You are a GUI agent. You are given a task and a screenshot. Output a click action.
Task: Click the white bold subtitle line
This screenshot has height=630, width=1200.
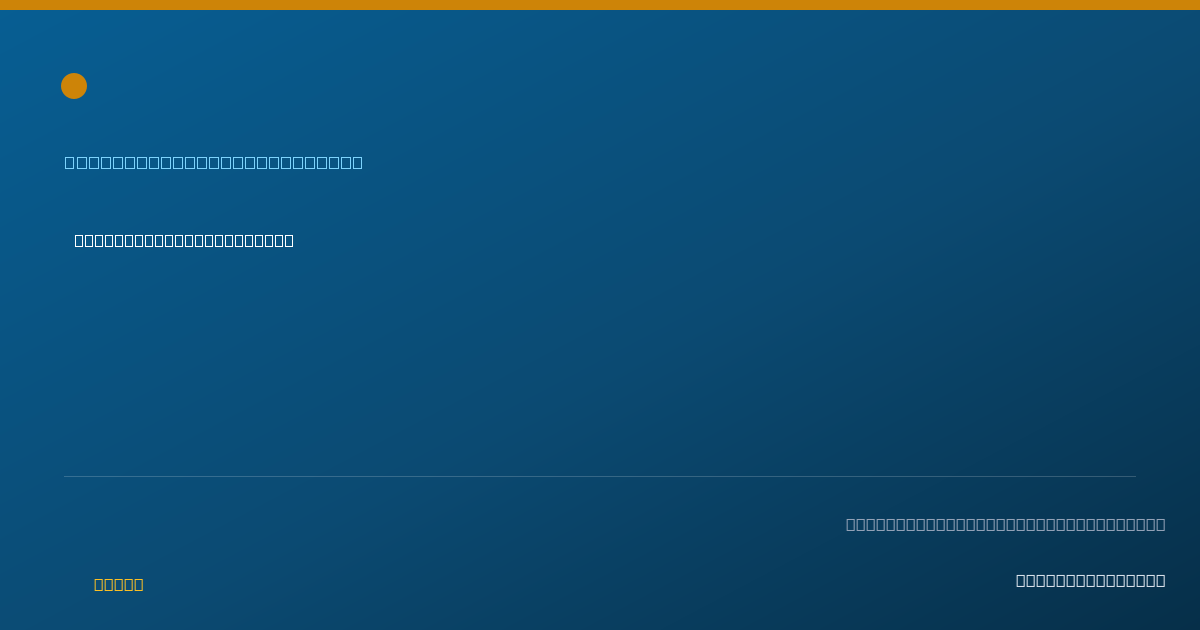184,240
